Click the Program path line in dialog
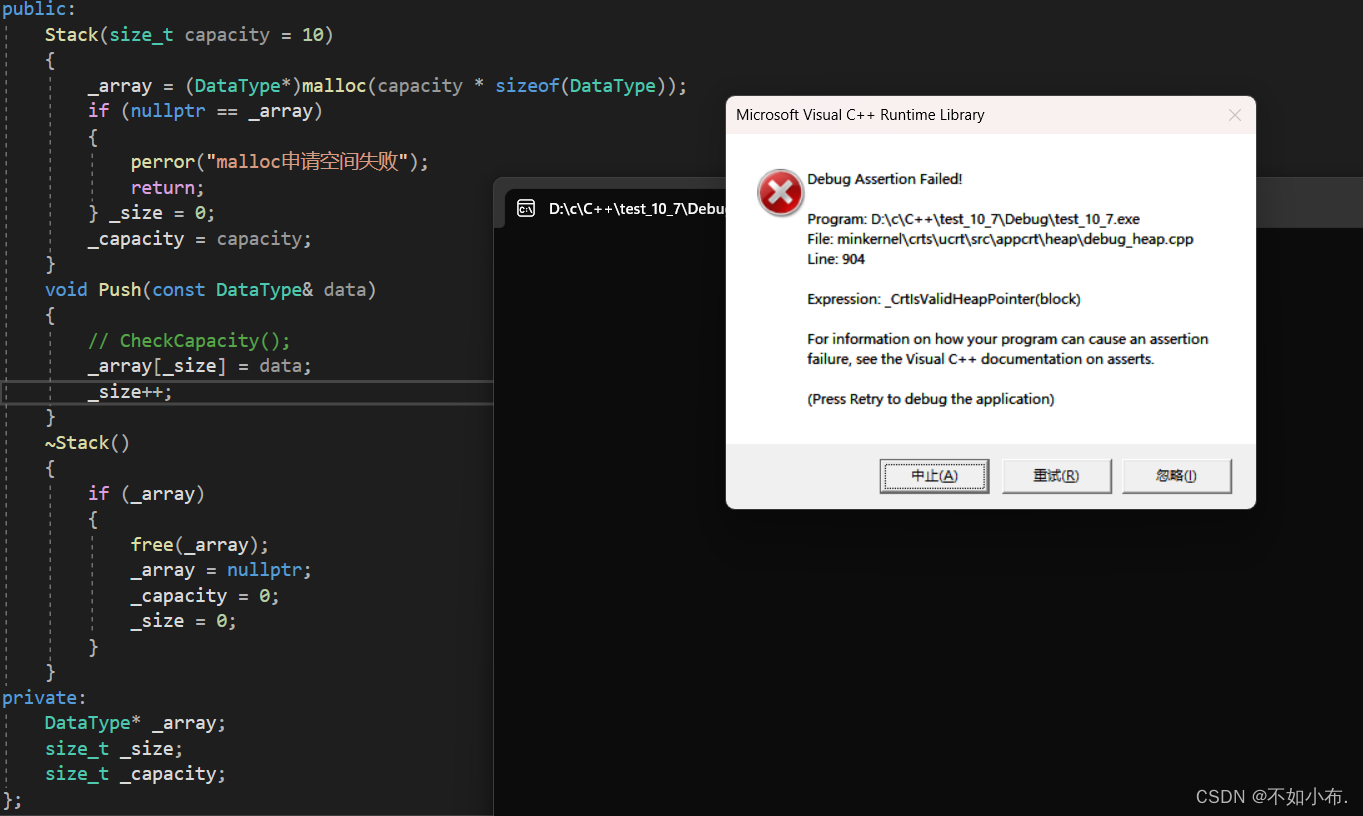This screenshot has width=1363, height=816. click(973, 219)
